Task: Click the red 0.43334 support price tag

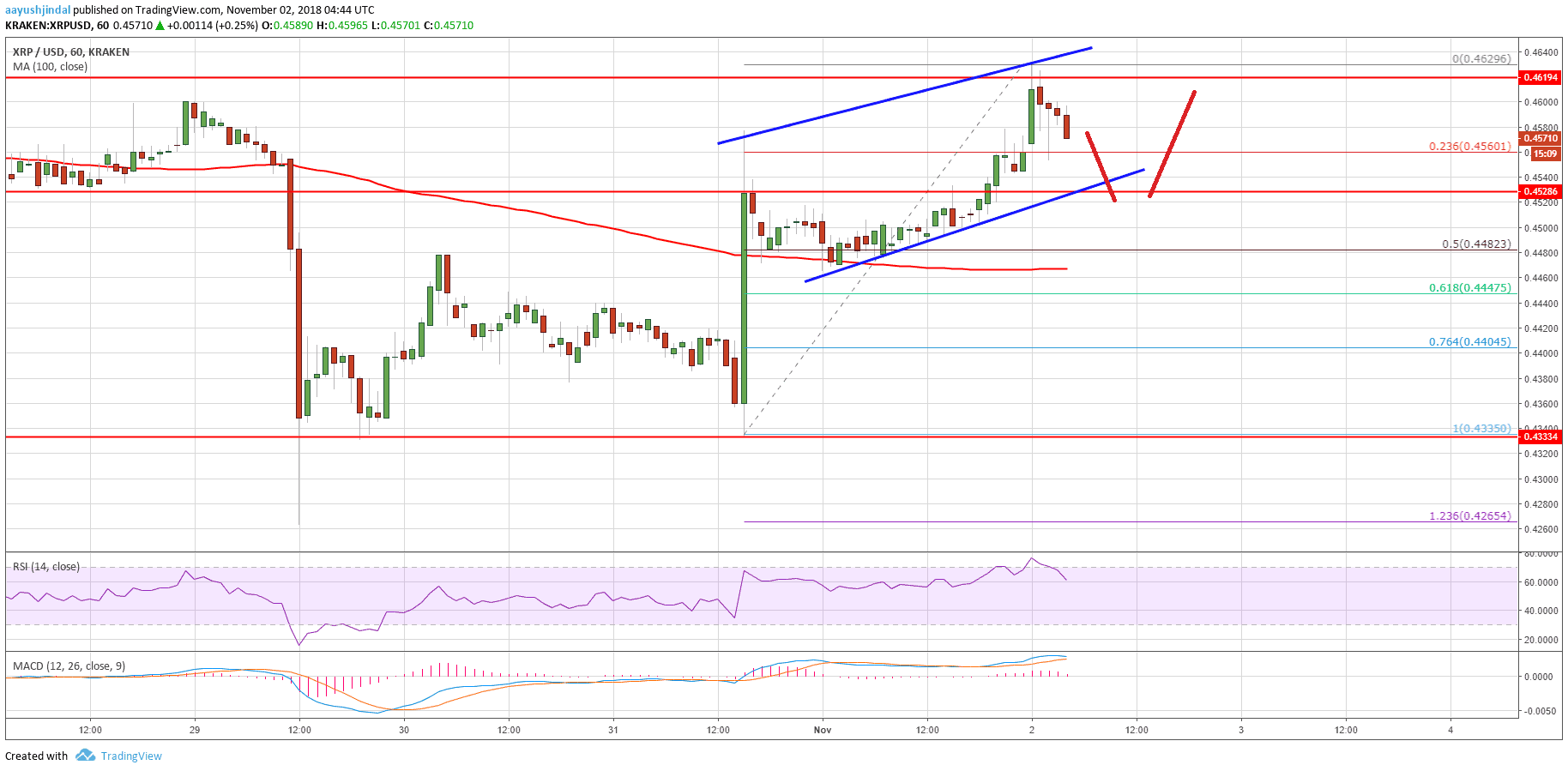Action: (1540, 437)
